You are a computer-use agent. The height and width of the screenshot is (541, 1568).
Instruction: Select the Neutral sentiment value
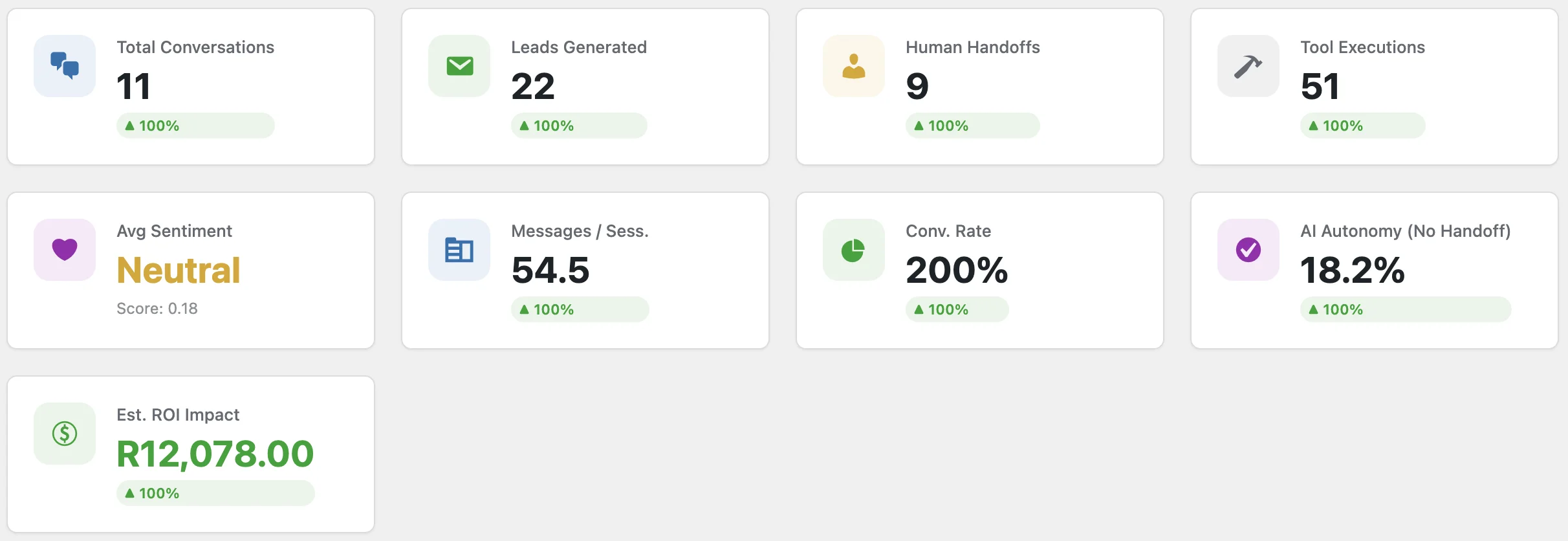pos(179,270)
